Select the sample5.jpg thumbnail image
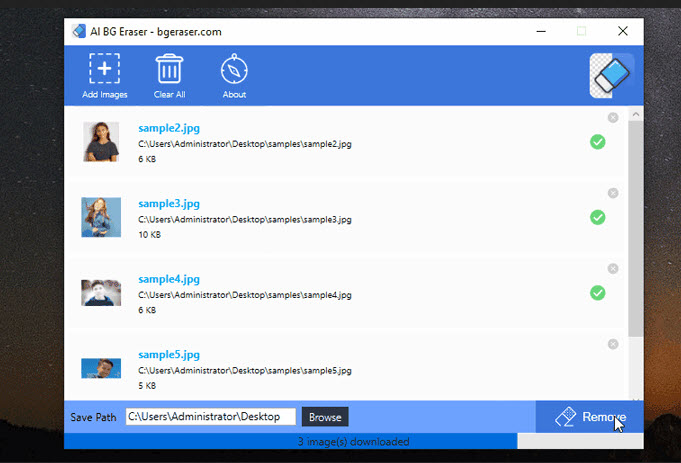This screenshot has width=681, height=463. [101, 368]
